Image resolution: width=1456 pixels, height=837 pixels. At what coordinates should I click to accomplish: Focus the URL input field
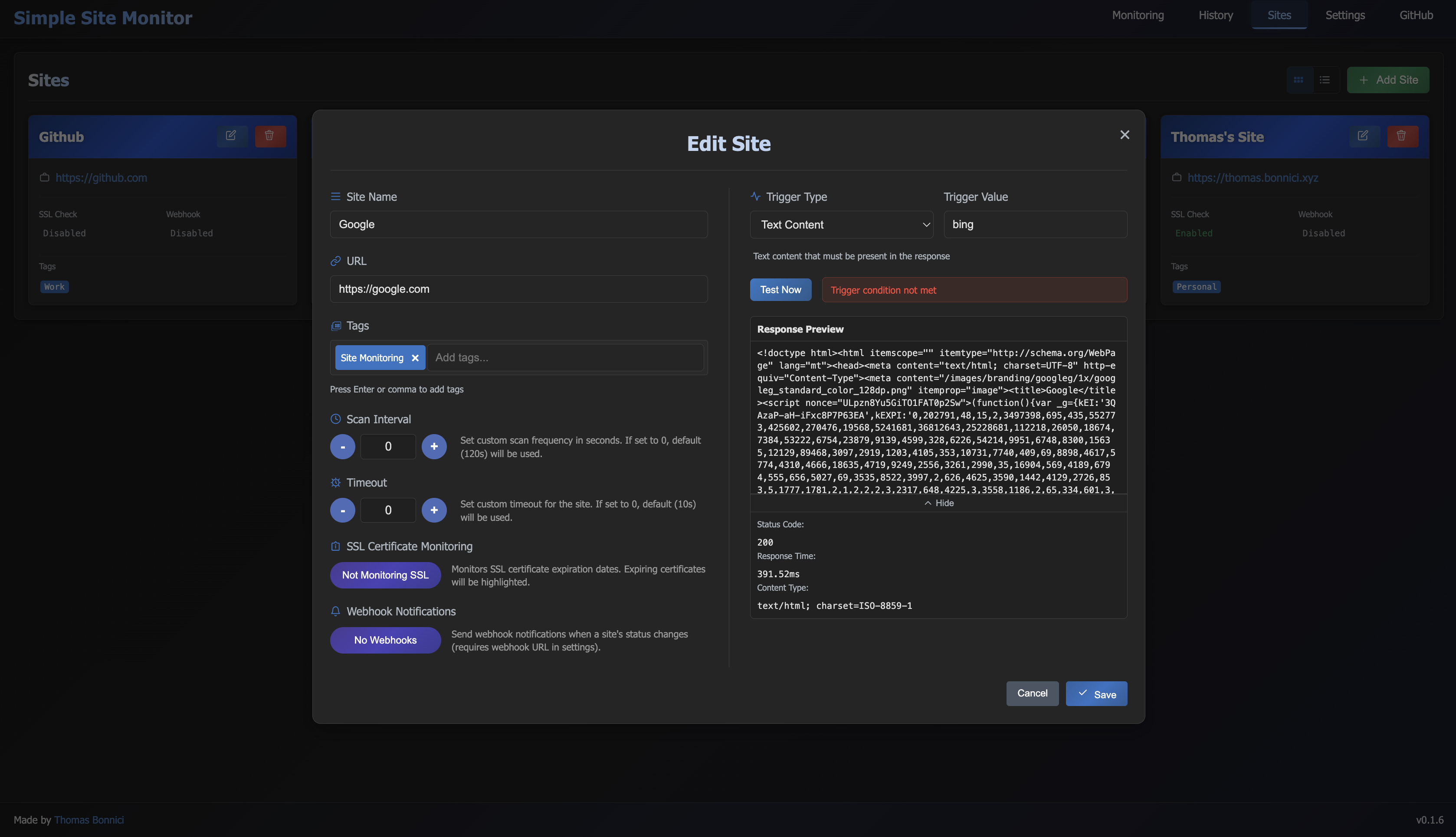519,289
